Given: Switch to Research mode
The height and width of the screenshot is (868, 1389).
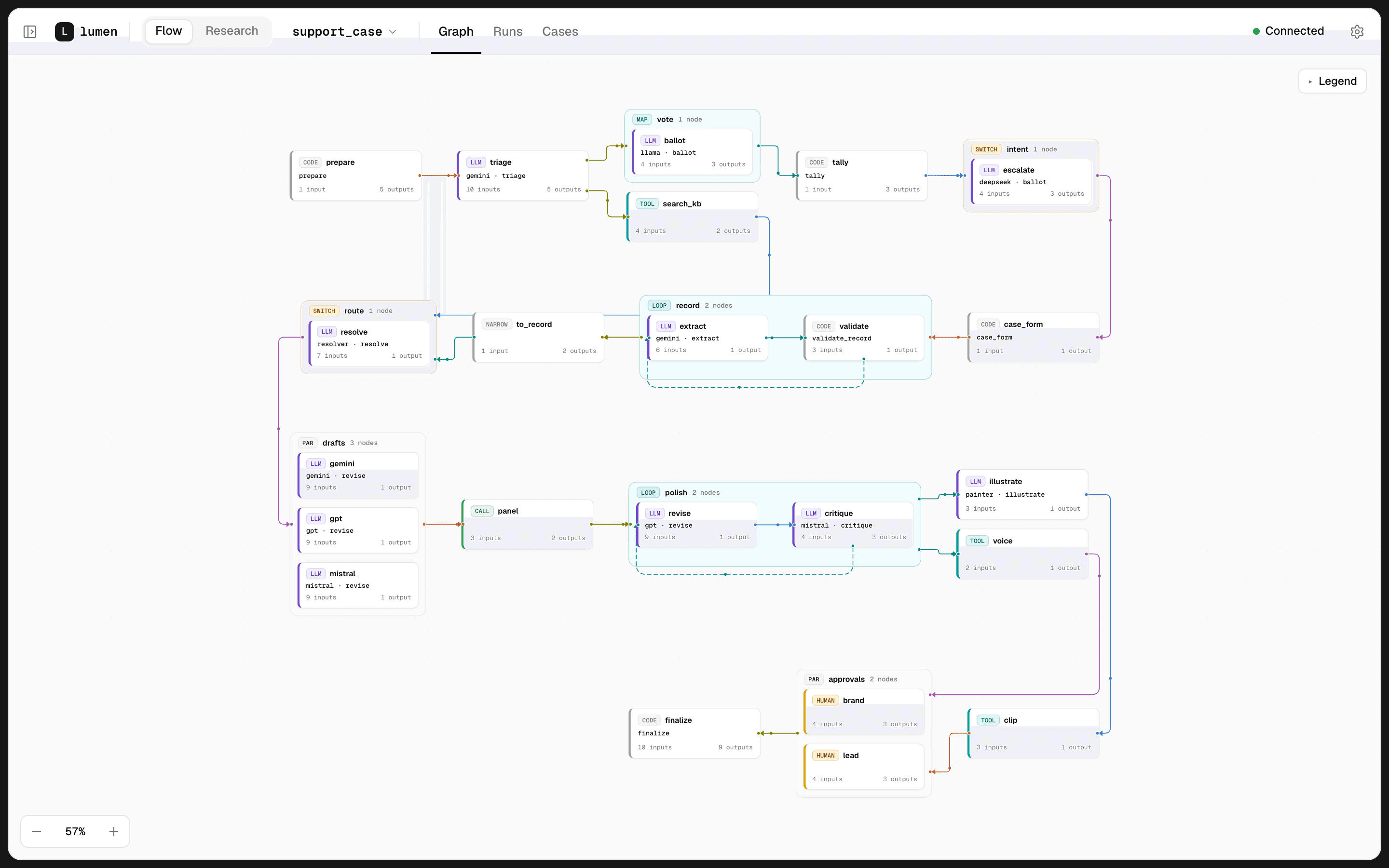Looking at the screenshot, I should 232,31.
